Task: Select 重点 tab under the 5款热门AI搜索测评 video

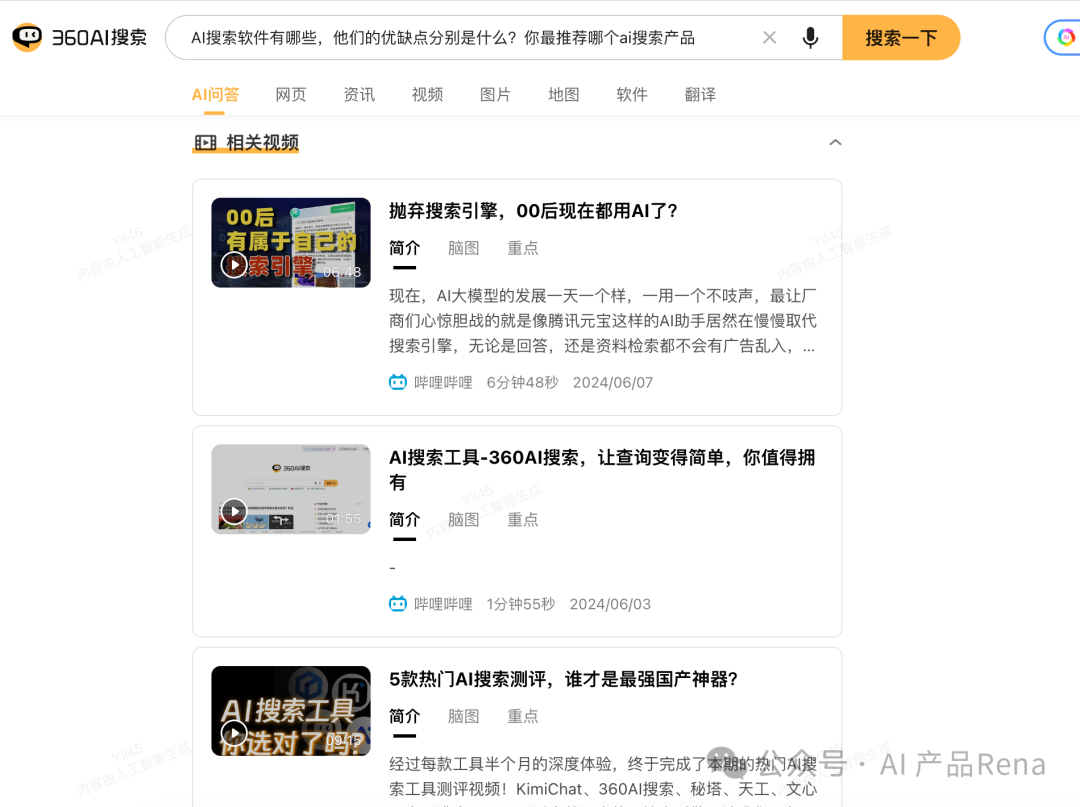Action: coord(523,716)
